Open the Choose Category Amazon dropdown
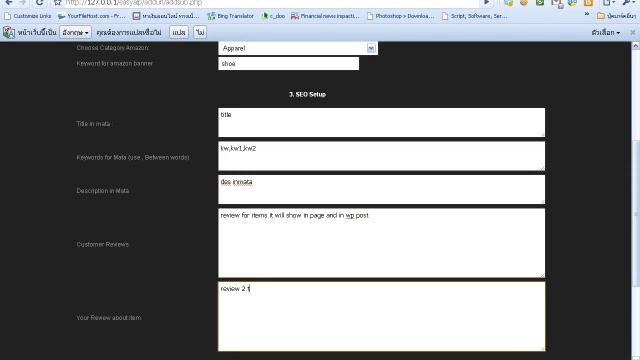This screenshot has height=360, width=640. [x=298, y=48]
